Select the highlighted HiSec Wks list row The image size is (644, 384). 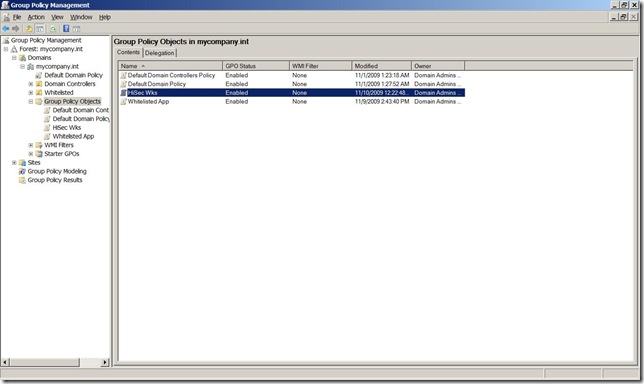click(x=292, y=93)
